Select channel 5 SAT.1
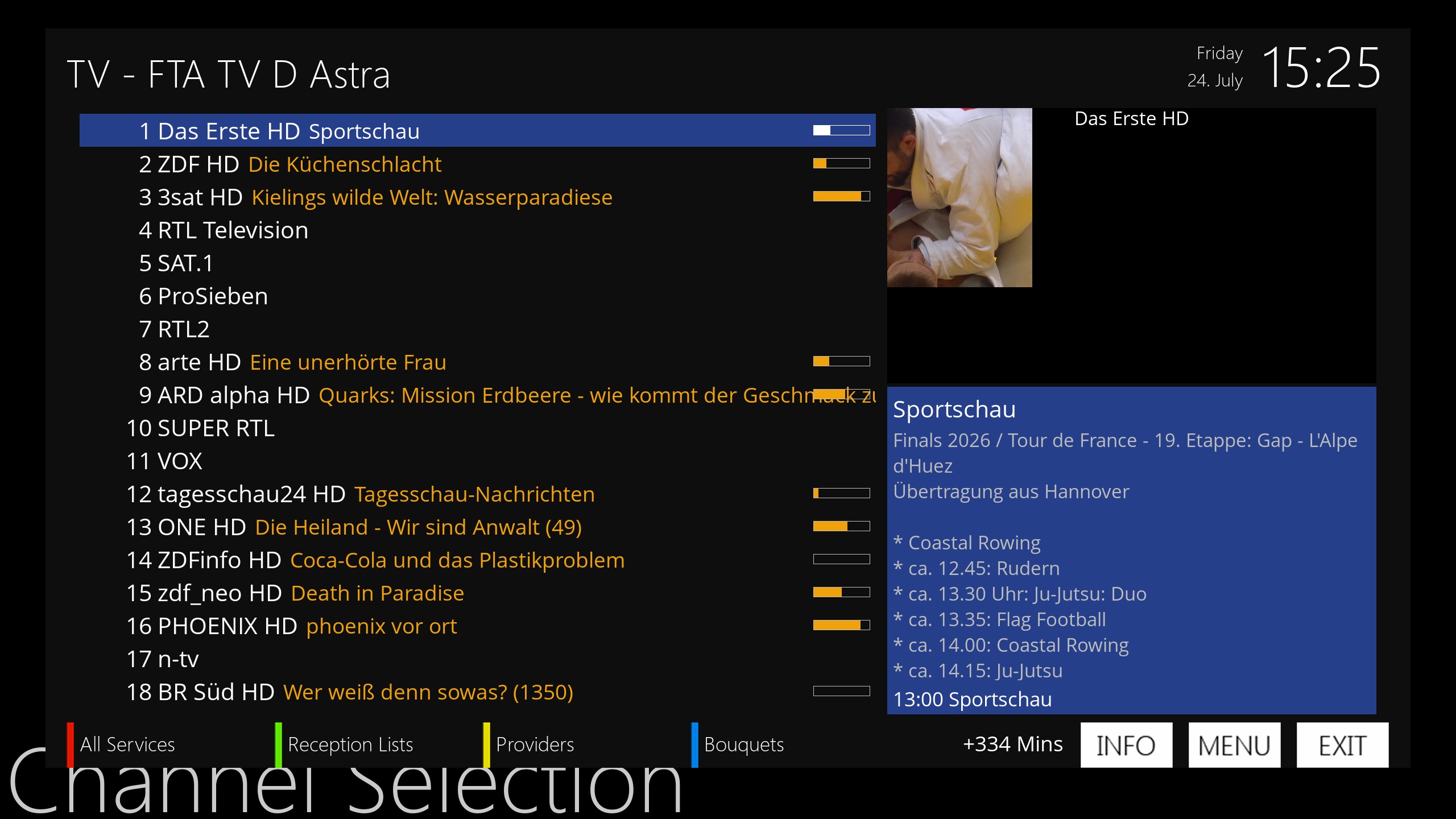 pos(477,263)
